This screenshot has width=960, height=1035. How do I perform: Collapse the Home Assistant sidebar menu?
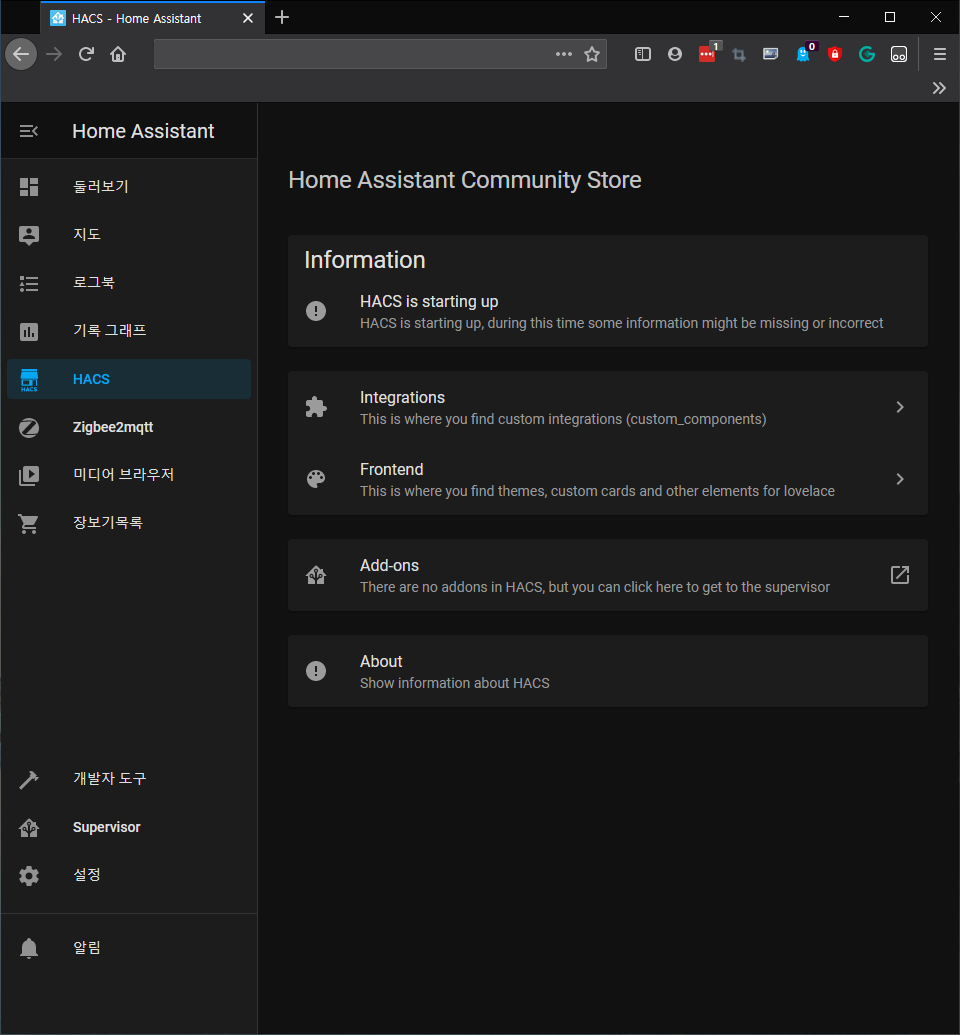click(28, 131)
